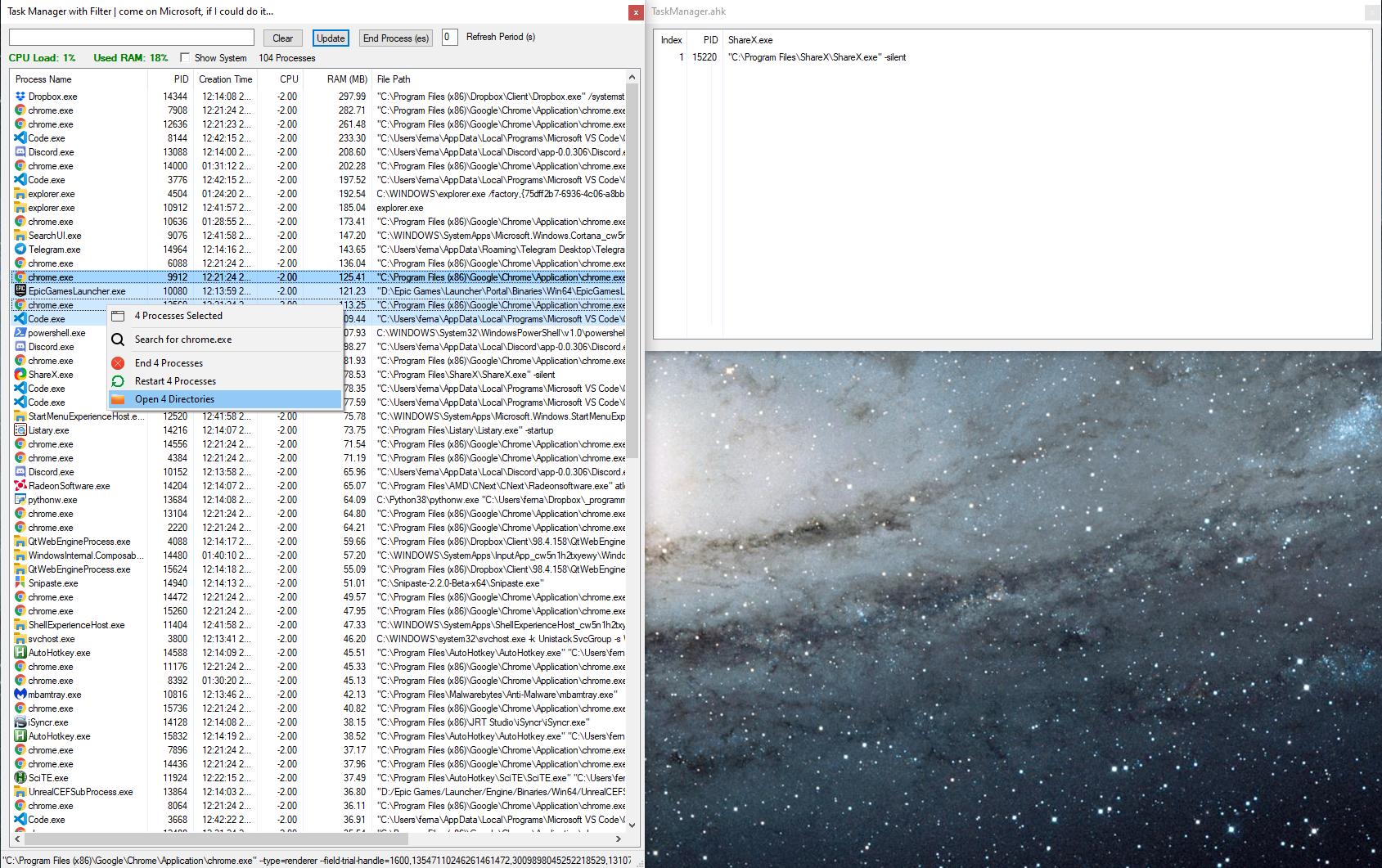This screenshot has width=1382, height=868.
Task: Click the iSyncr.exe process icon
Action: pyautogui.click(x=20, y=722)
